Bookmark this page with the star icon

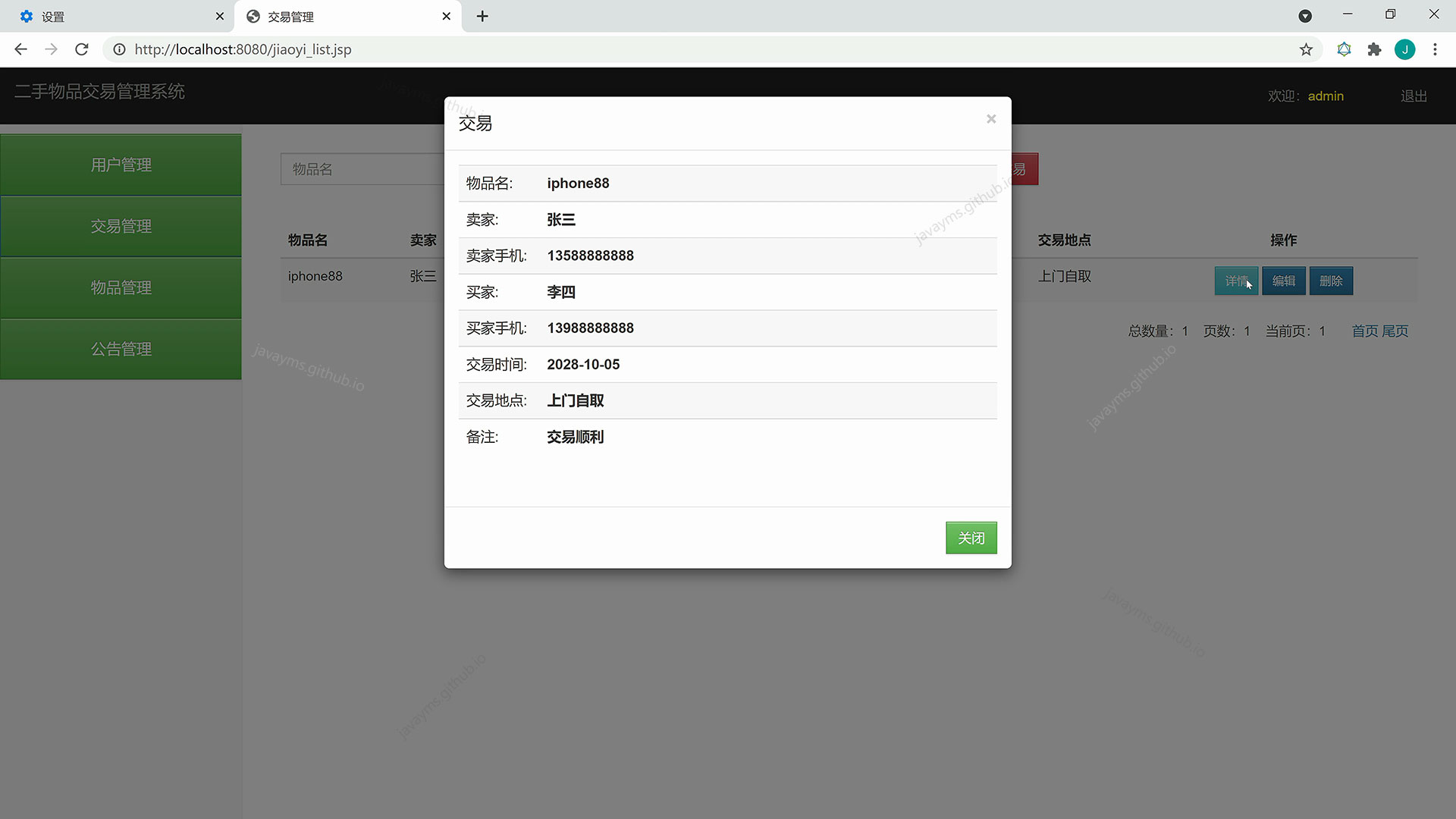pyautogui.click(x=1305, y=49)
